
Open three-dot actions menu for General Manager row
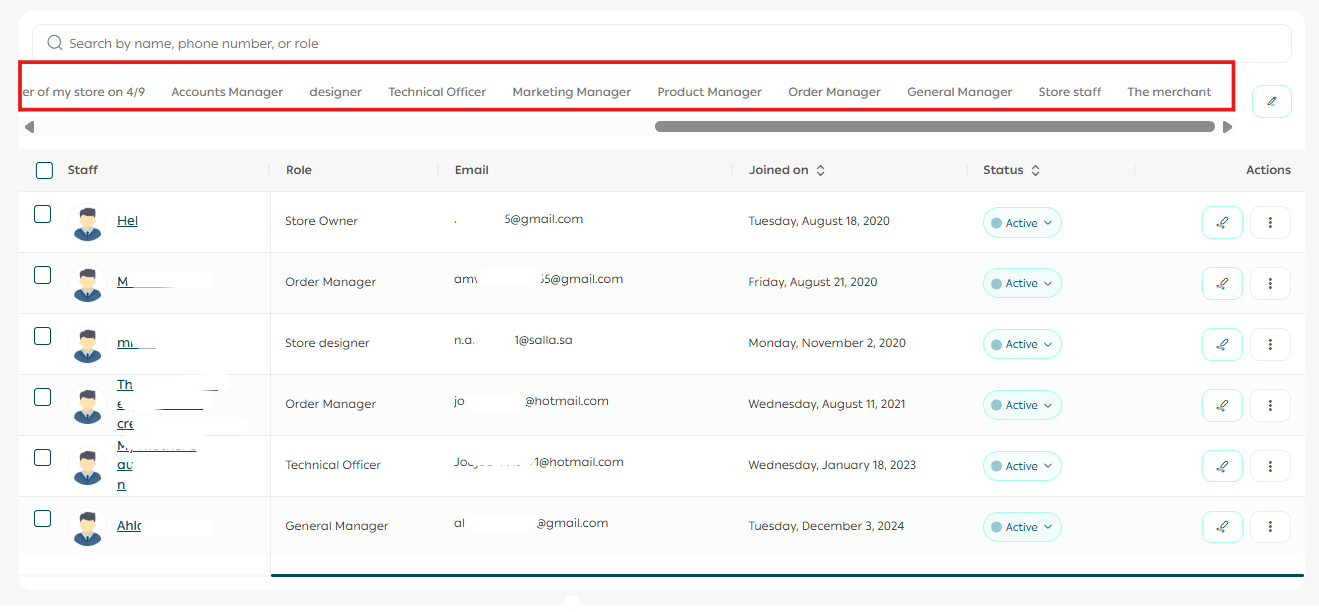pyautogui.click(x=1270, y=527)
